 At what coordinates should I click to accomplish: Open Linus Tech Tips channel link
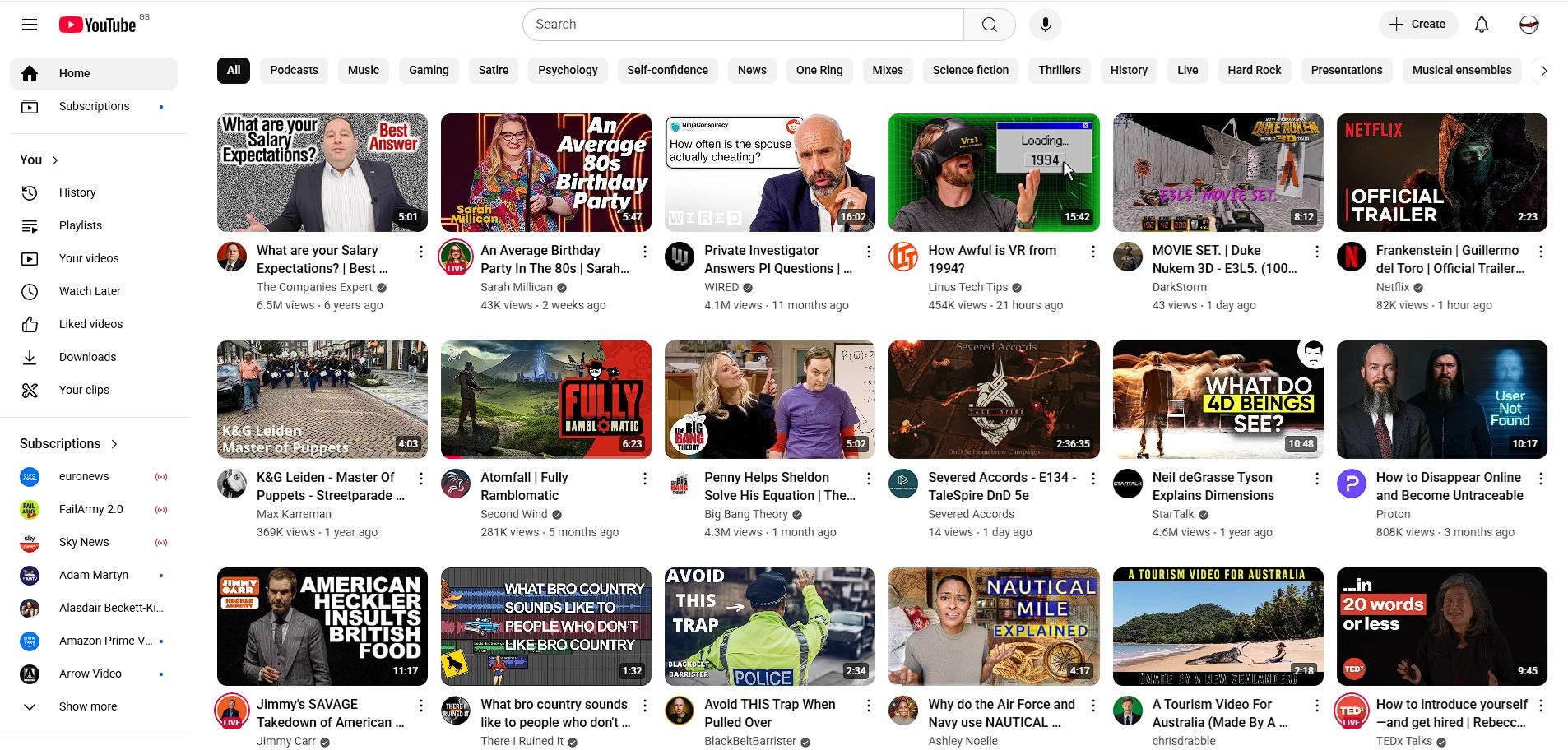pyautogui.click(x=967, y=287)
